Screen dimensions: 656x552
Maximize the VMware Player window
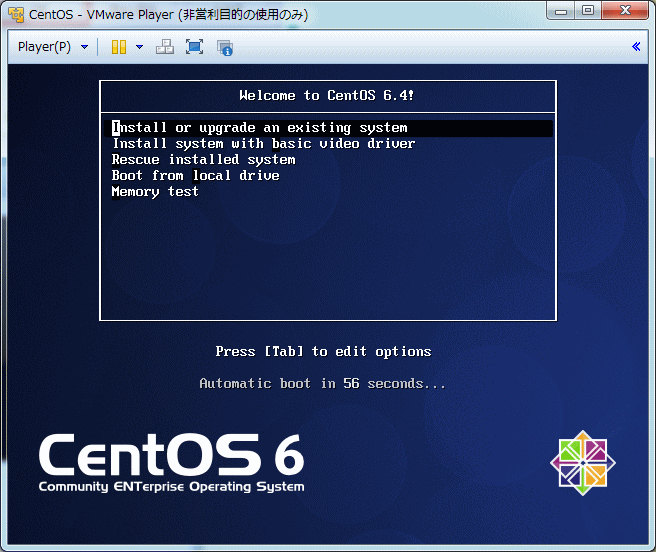click(x=588, y=10)
